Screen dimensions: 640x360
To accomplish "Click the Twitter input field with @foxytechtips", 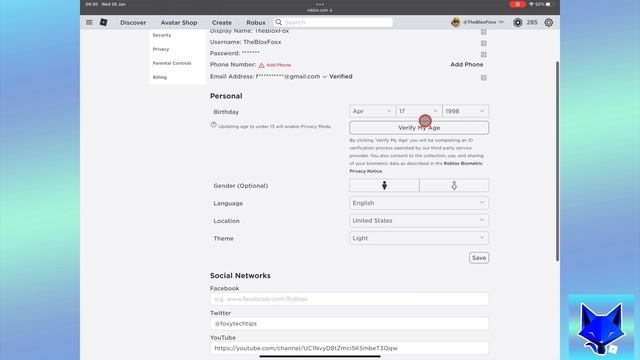I will pos(349,323).
